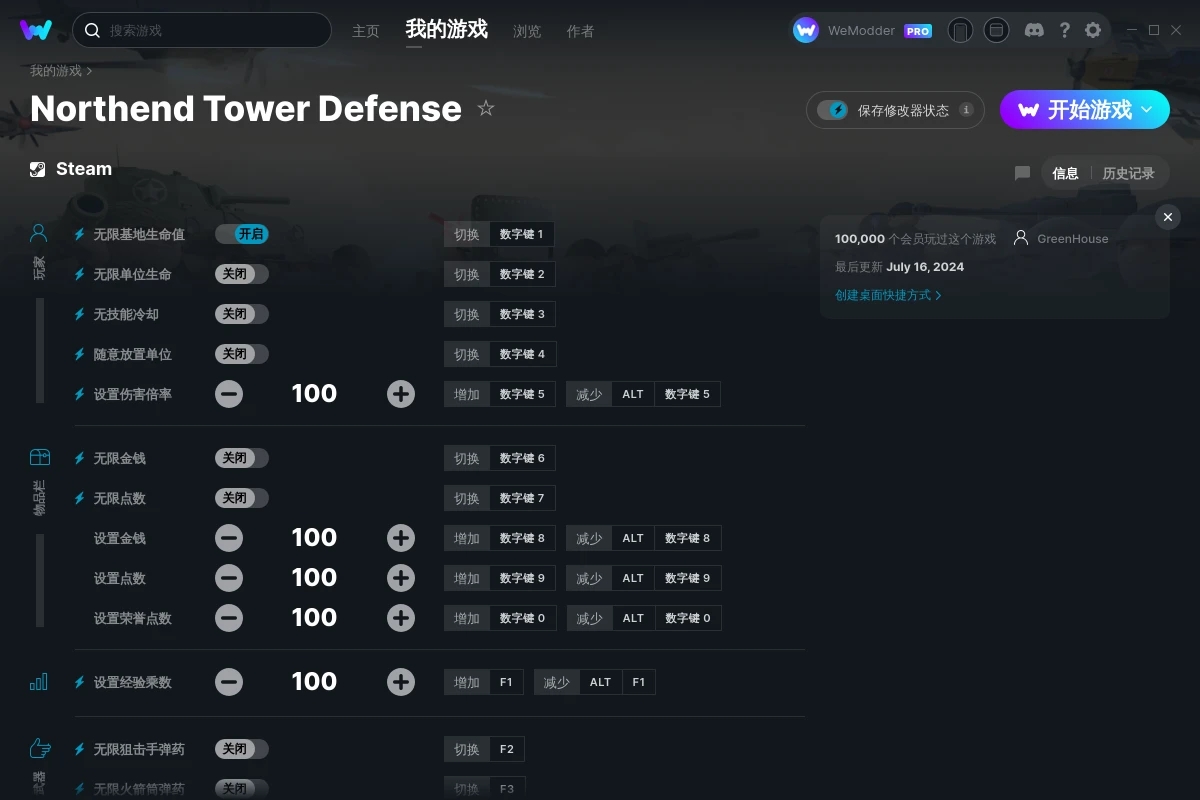Favorite the game with the star icon

[x=486, y=108]
